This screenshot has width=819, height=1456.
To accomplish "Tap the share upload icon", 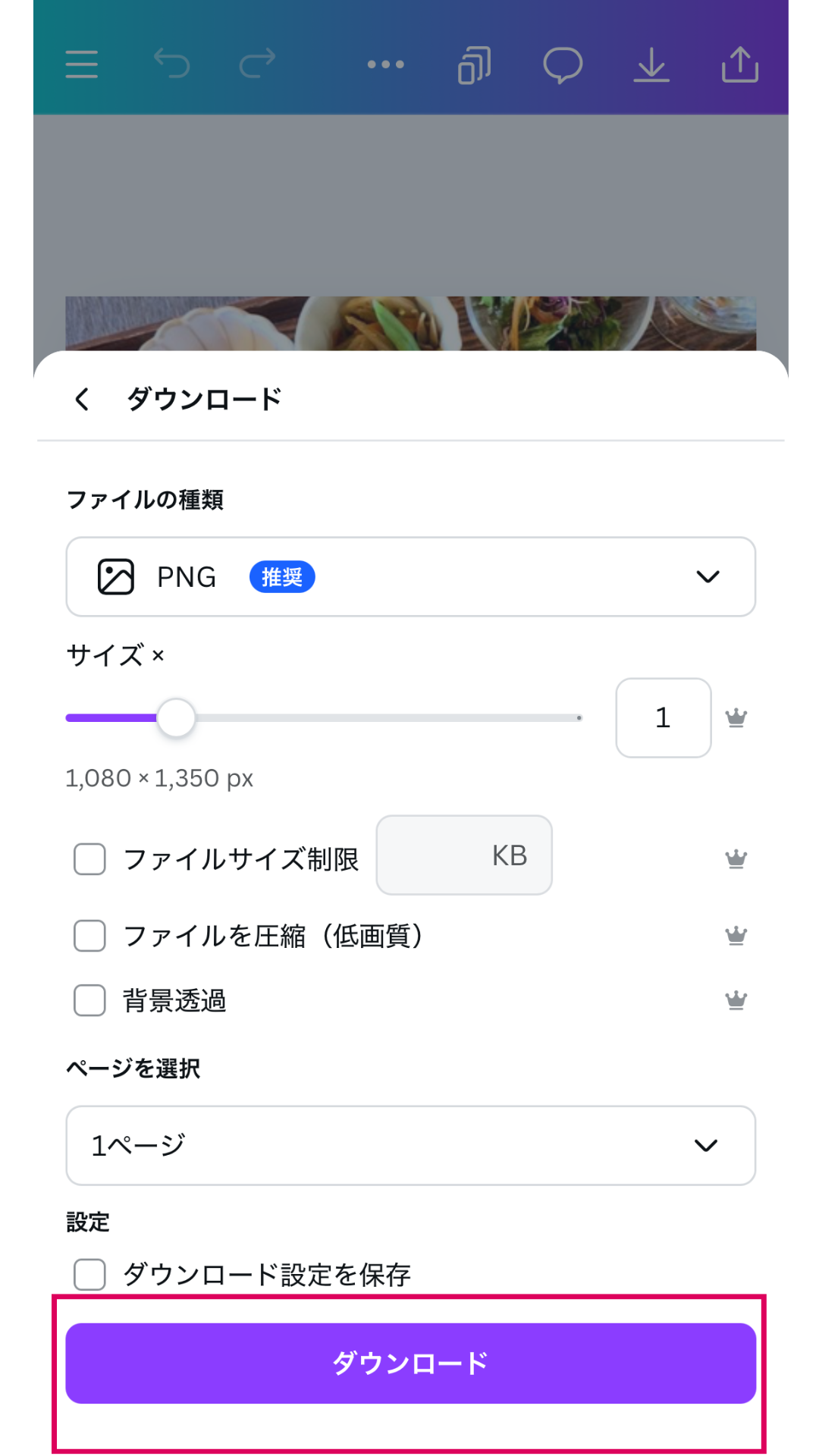I will click(x=739, y=64).
